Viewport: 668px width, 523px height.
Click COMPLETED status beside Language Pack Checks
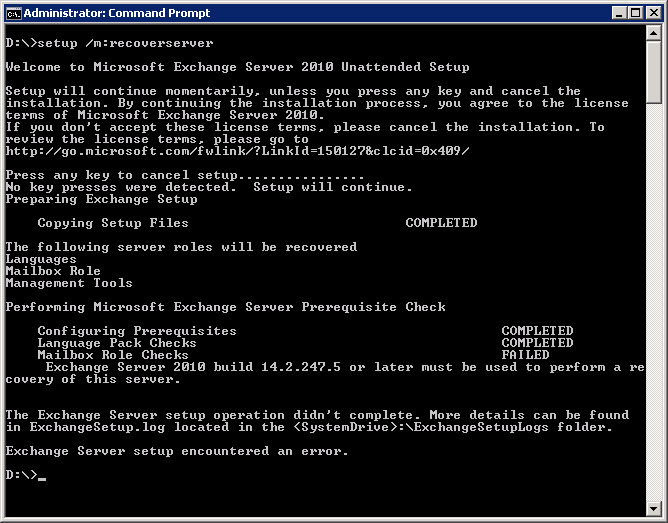537,343
